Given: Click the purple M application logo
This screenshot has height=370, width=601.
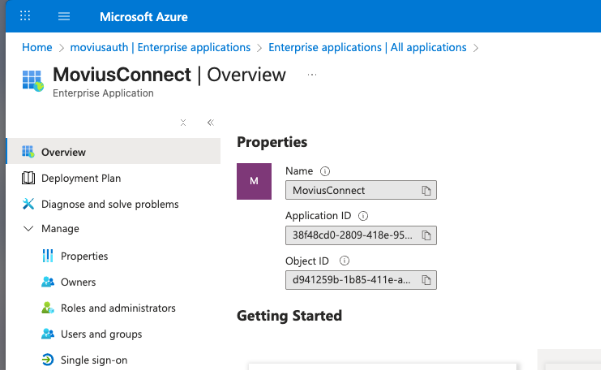Looking at the screenshot, I should 254,181.
